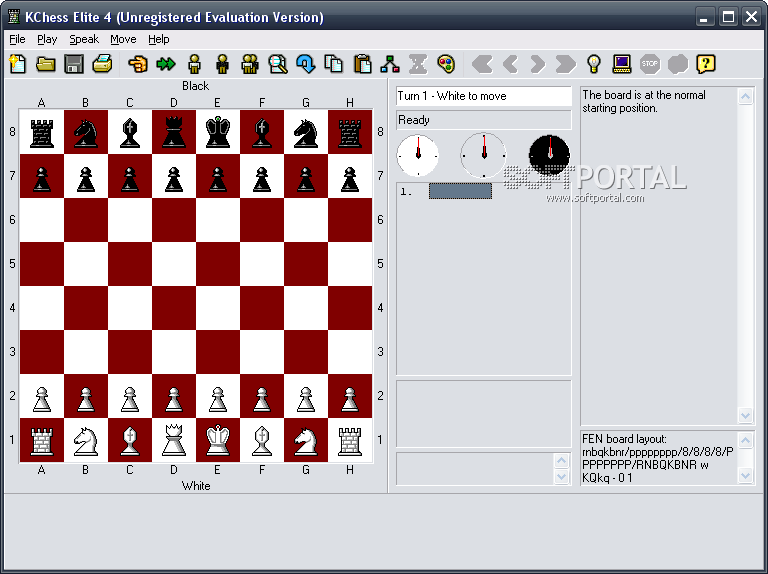Open a saved game with folder icon

46,64
